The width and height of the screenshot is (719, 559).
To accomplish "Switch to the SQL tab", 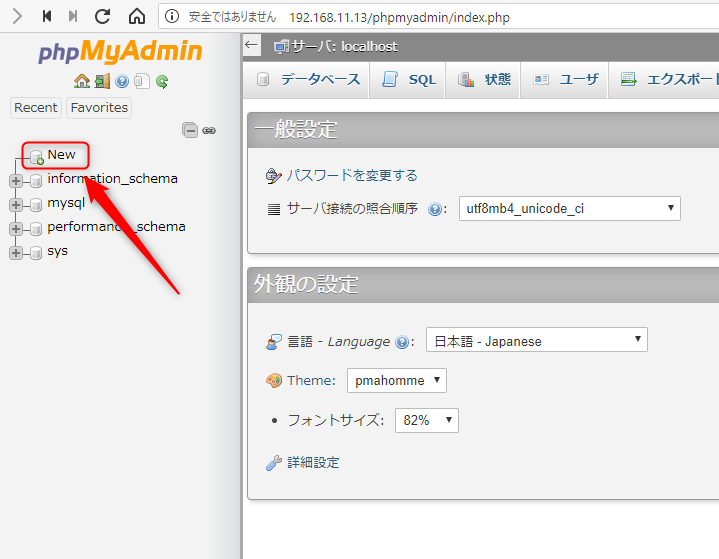I will [x=411, y=80].
